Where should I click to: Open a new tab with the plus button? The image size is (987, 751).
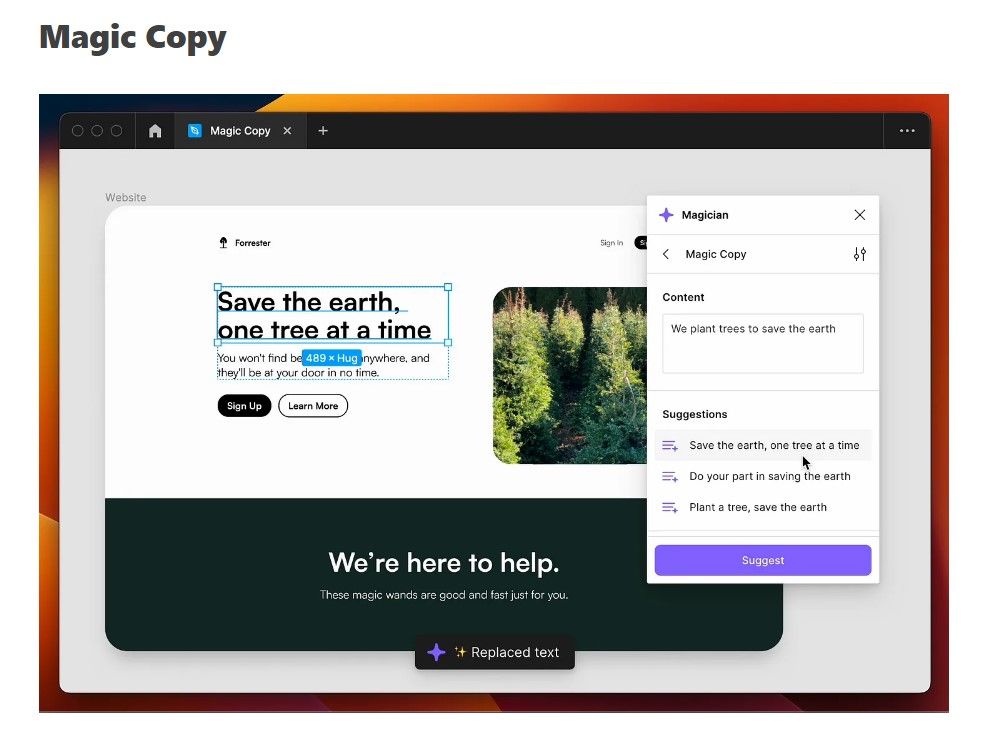point(322,130)
